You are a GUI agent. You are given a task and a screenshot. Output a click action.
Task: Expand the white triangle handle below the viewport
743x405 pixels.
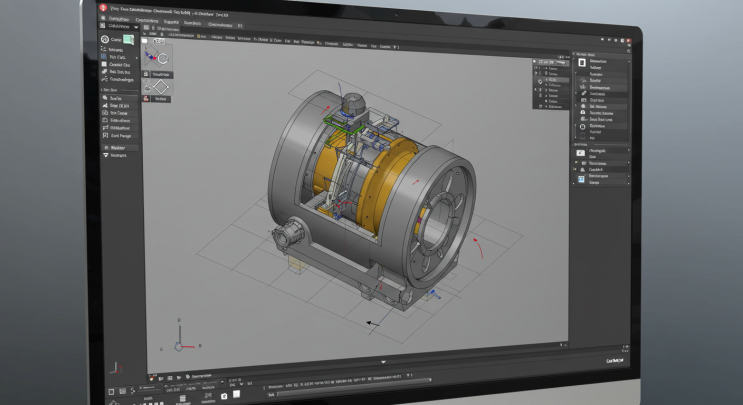(x=383, y=362)
